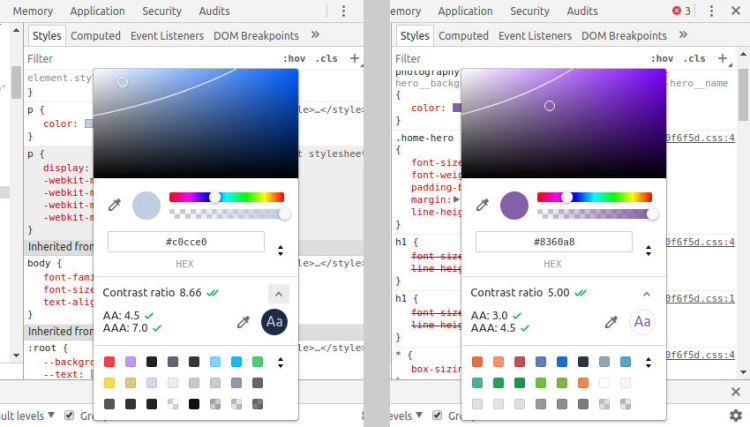Open right console levels dropdown
This screenshot has width=750, height=427.
407,416
